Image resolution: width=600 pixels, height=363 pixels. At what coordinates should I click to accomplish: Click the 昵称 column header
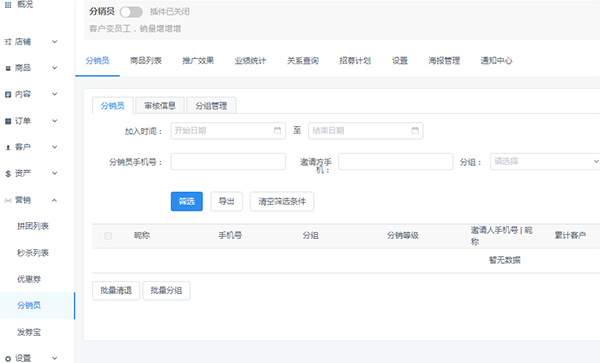(142, 236)
